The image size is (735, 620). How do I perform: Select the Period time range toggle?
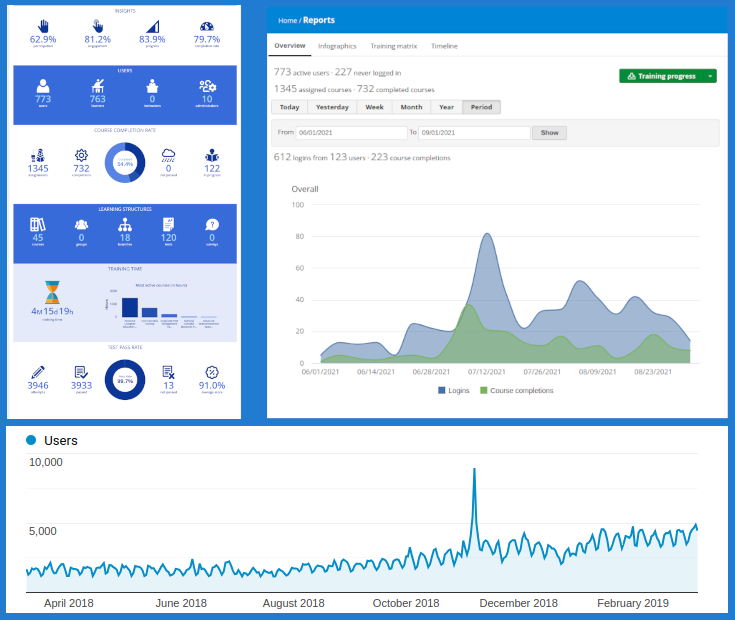pos(481,107)
